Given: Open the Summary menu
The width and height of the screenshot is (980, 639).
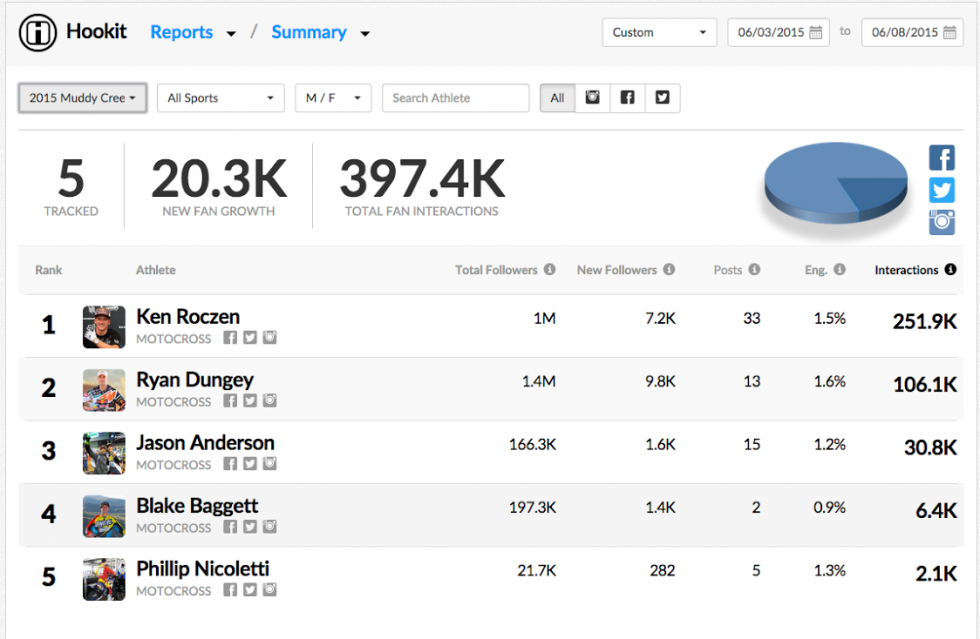Looking at the screenshot, I should pyautogui.click(x=312, y=32).
